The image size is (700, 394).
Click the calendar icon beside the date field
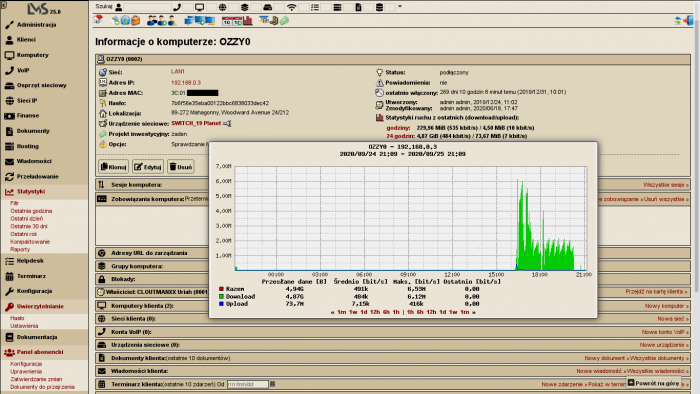272,384
